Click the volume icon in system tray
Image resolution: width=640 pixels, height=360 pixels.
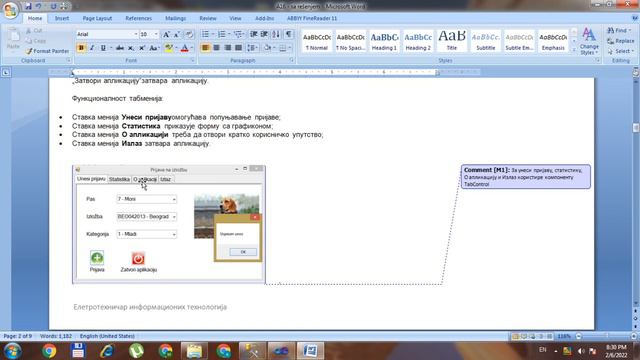pyautogui.click(x=581, y=351)
